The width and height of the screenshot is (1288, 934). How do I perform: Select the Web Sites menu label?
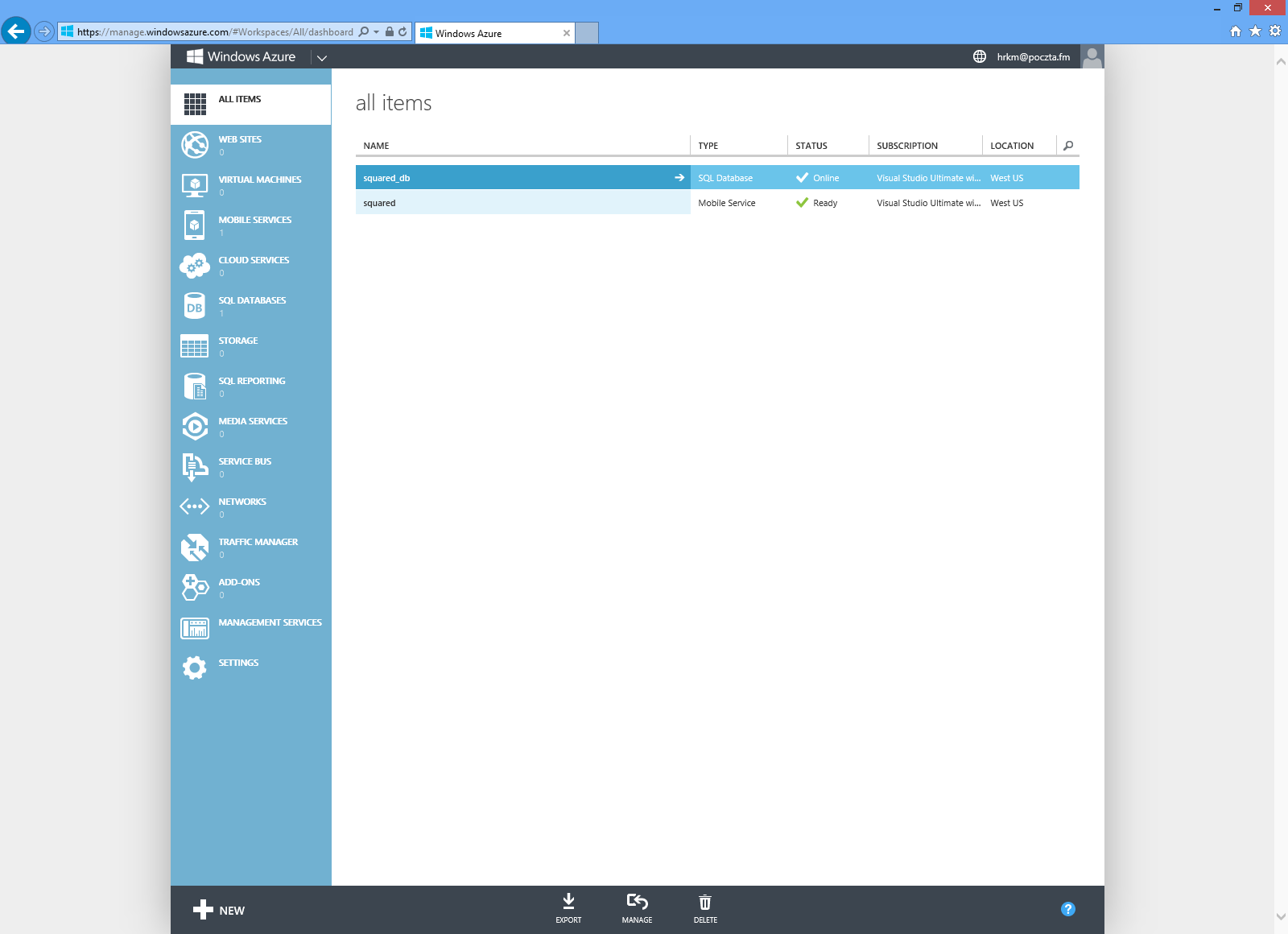(x=240, y=139)
